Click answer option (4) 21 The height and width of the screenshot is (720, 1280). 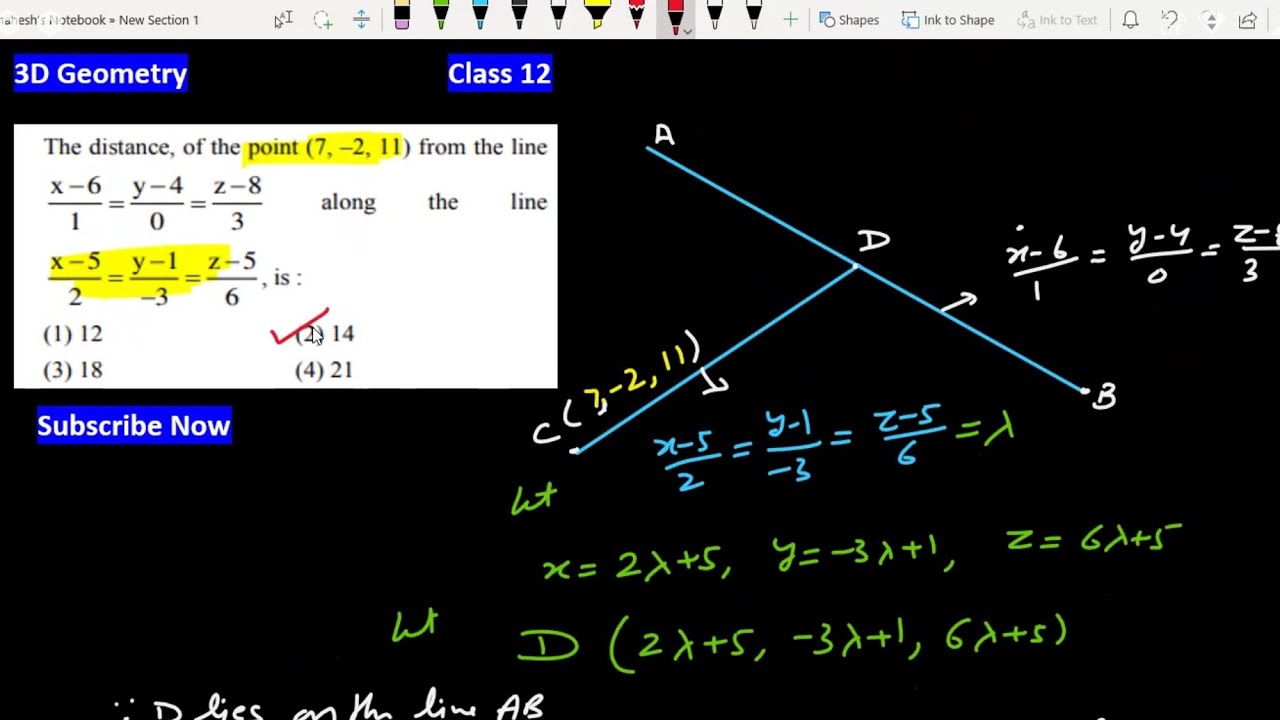click(x=324, y=370)
